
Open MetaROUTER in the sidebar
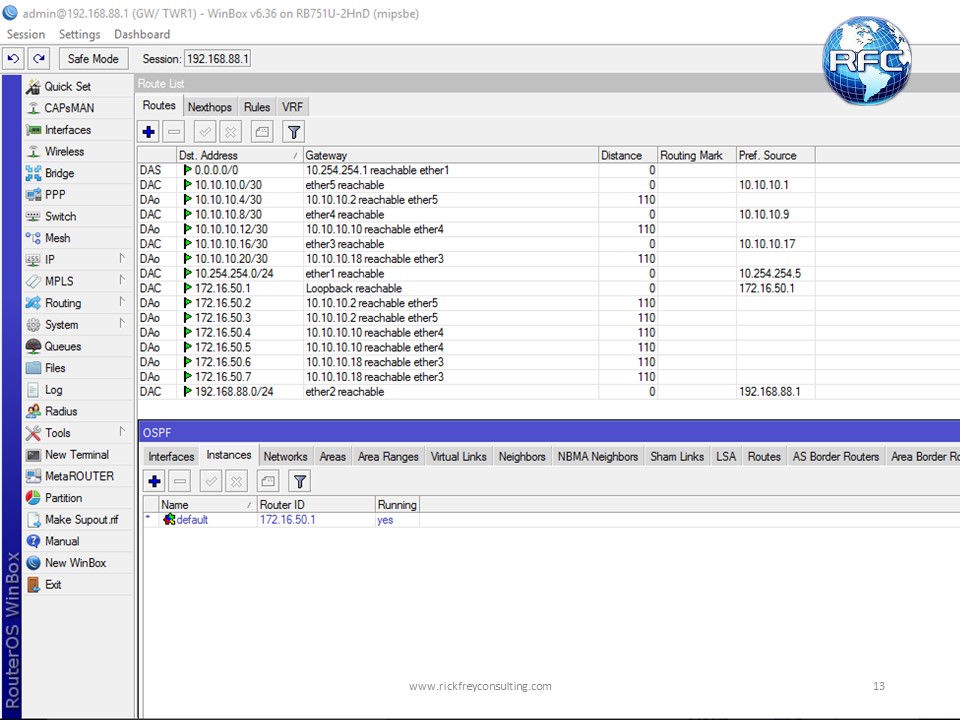pos(79,476)
